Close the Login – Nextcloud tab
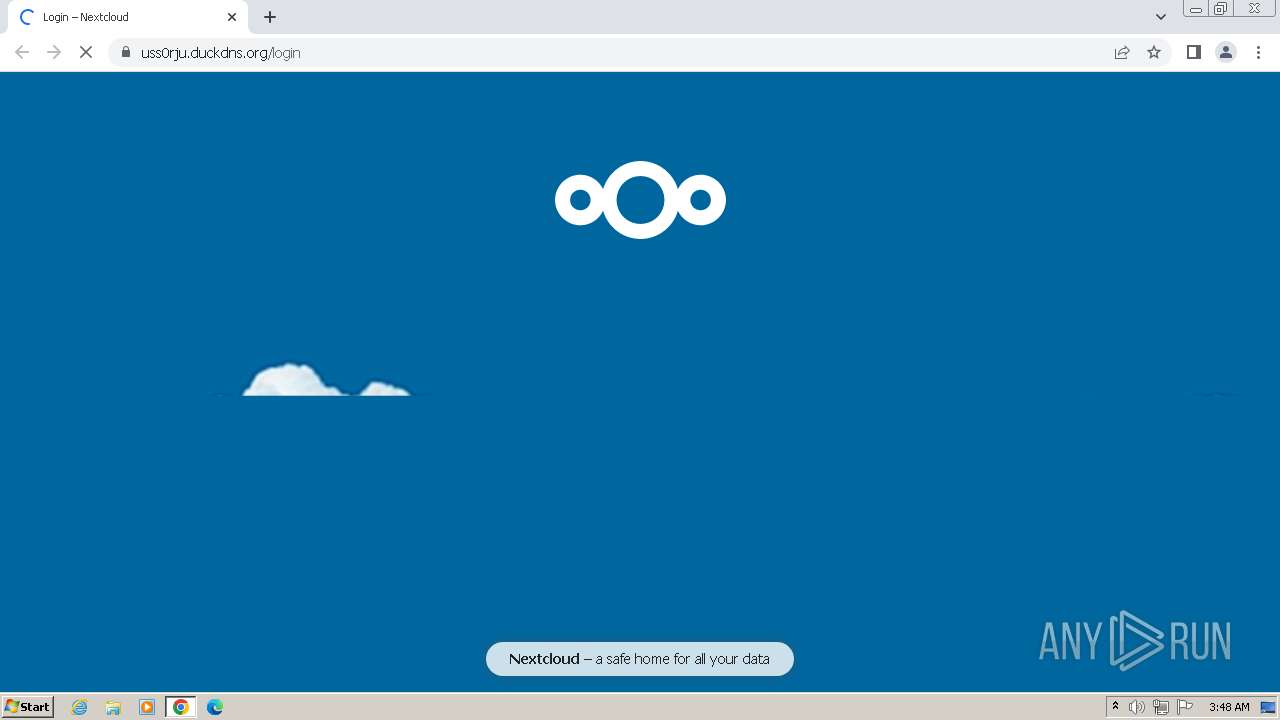 coord(232,17)
